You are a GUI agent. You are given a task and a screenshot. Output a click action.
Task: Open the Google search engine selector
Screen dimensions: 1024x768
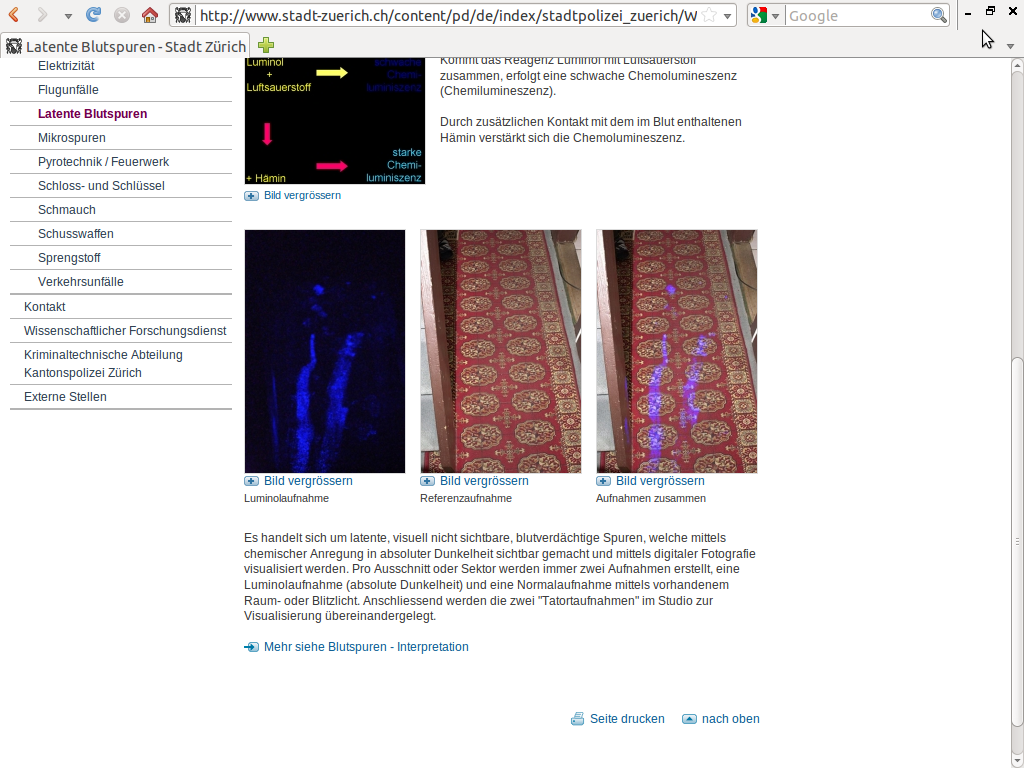[x=765, y=16]
